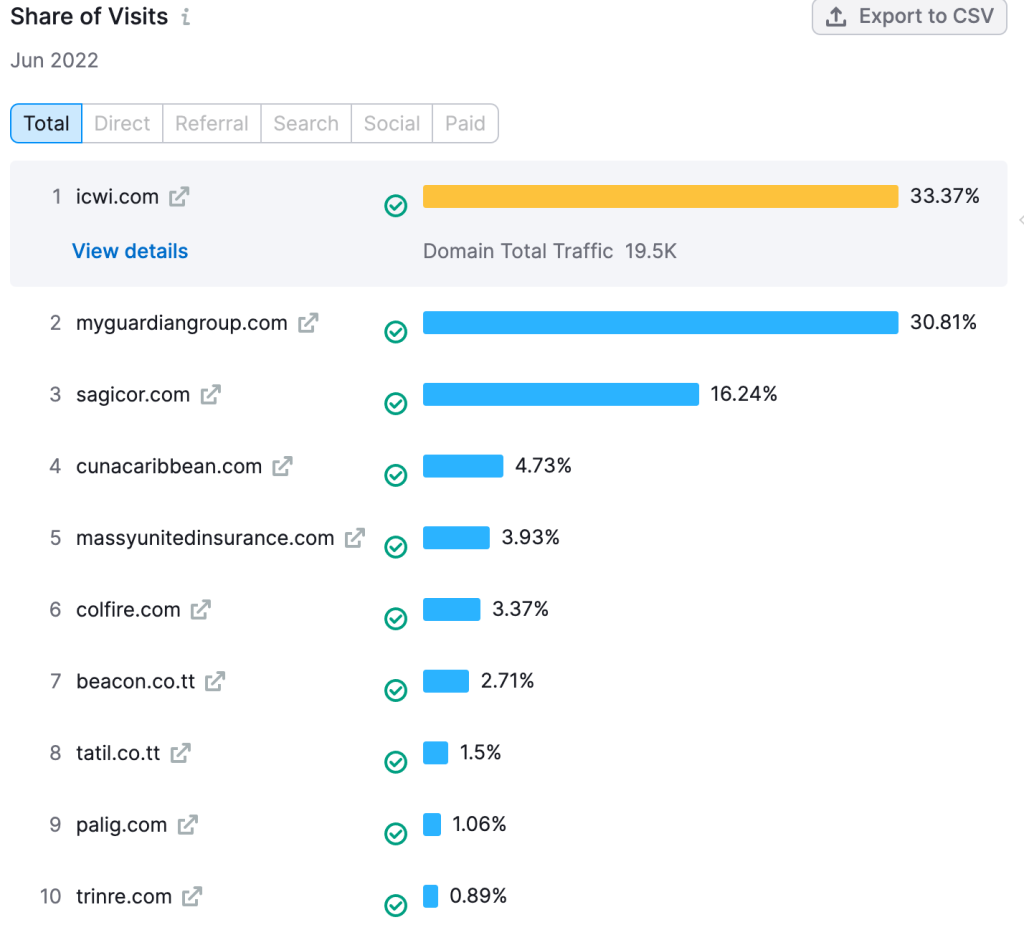
Task: Toggle the green check for trinre.com
Action: pos(396,906)
